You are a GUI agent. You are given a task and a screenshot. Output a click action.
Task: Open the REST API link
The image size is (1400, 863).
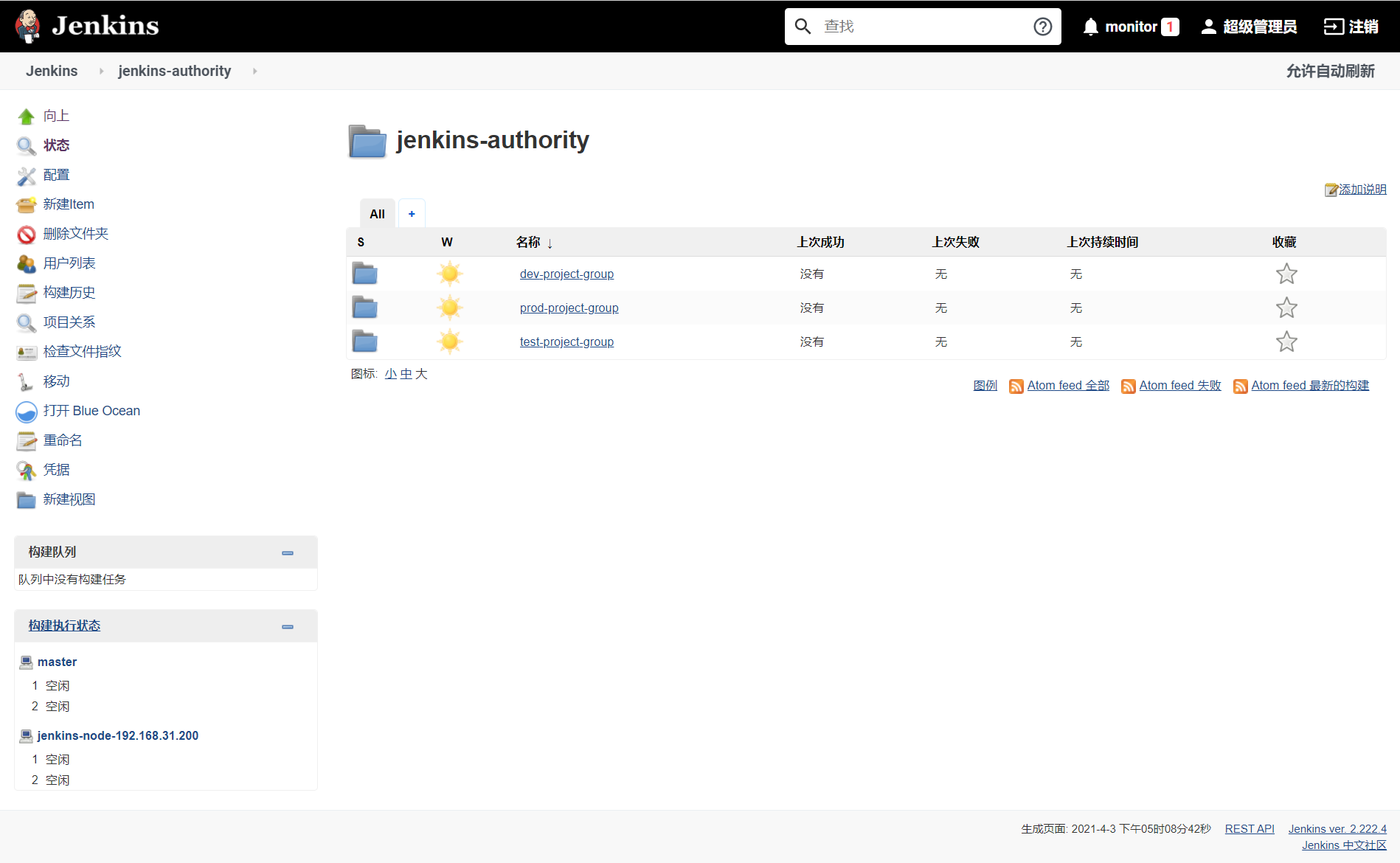(x=1250, y=828)
